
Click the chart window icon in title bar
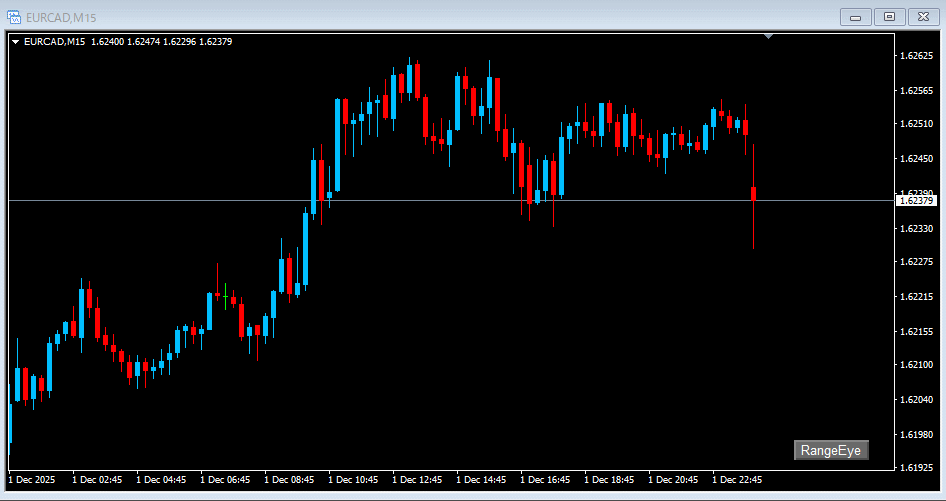point(14,17)
